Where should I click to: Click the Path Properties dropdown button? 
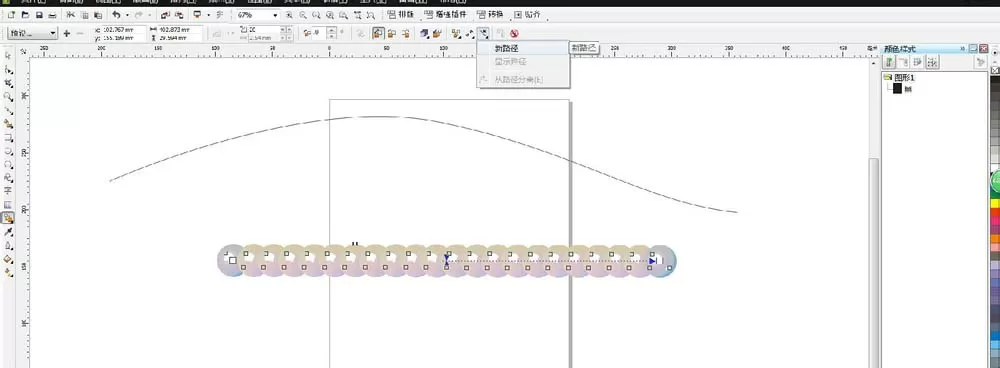484,33
